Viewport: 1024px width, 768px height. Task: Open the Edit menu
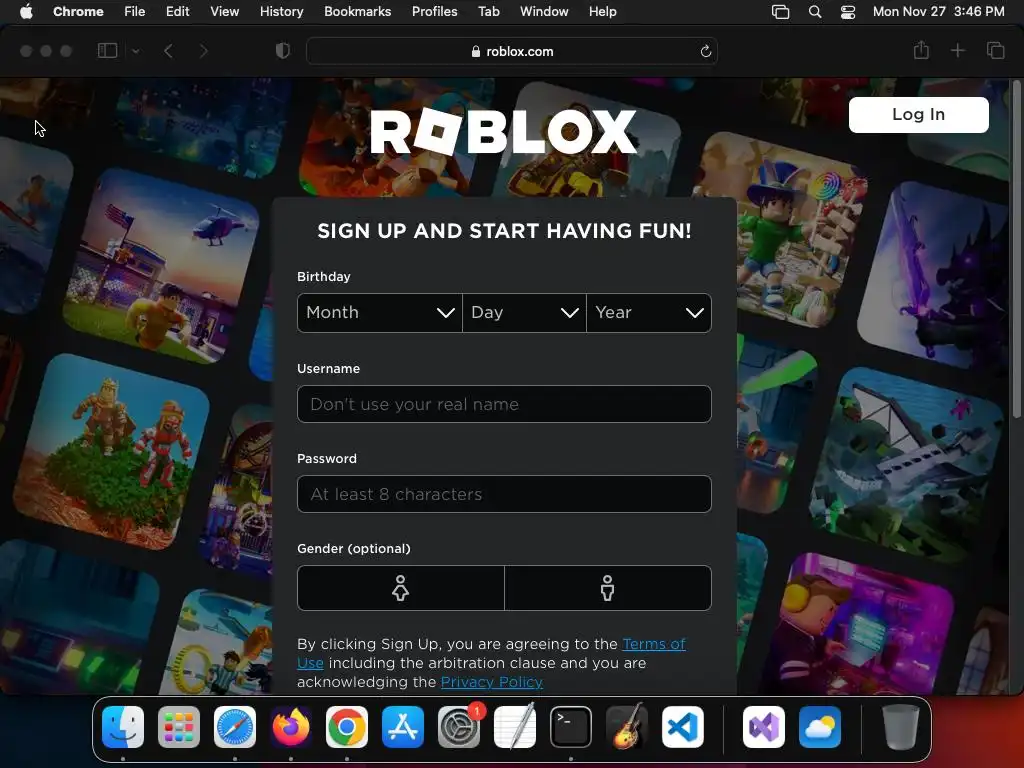coord(178,11)
